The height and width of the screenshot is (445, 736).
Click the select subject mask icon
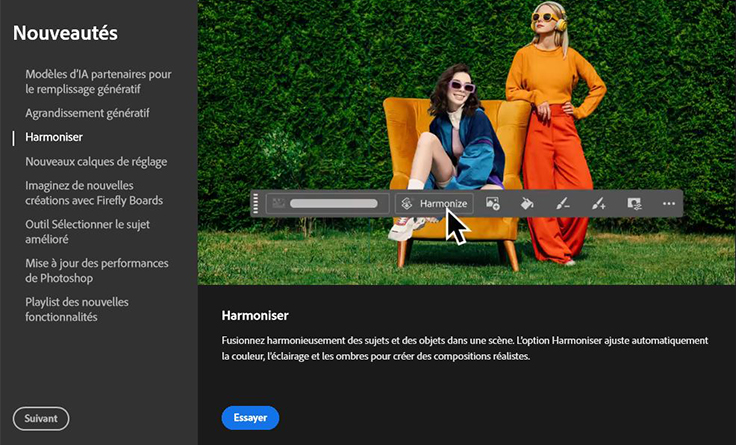(634, 203)
